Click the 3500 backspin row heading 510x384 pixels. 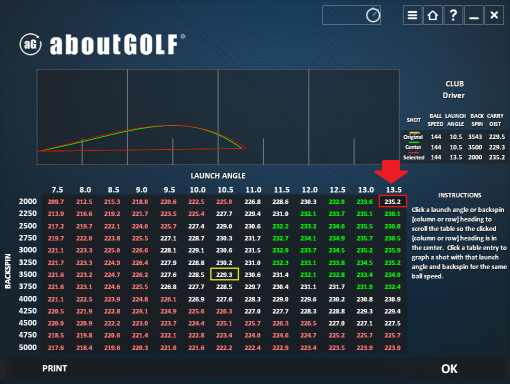click(28, 274)
